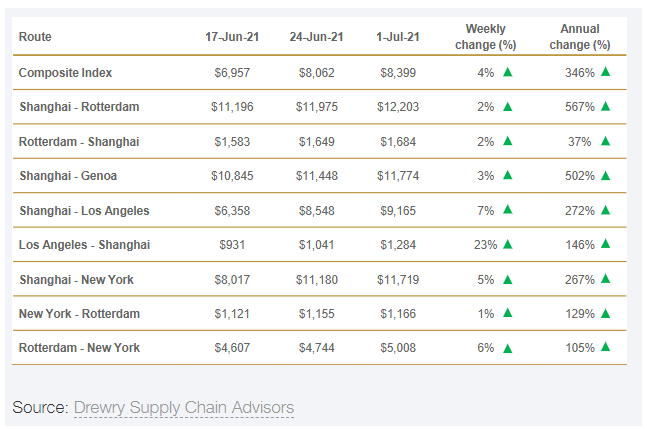Click green arrow for Shanghai - Rotterdam annual change
The width and height of the screenshot is (647, 429).
(x=605, y=107)
